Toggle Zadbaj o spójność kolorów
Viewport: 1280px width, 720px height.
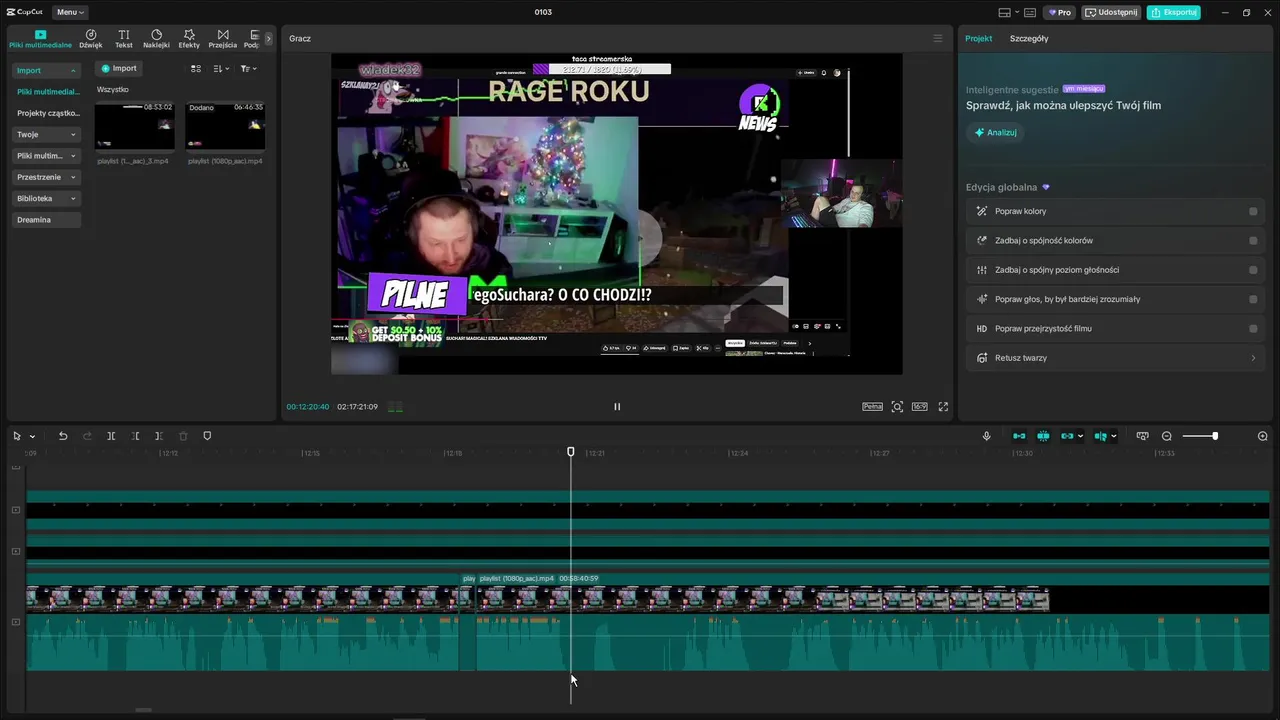point(1253,240)
